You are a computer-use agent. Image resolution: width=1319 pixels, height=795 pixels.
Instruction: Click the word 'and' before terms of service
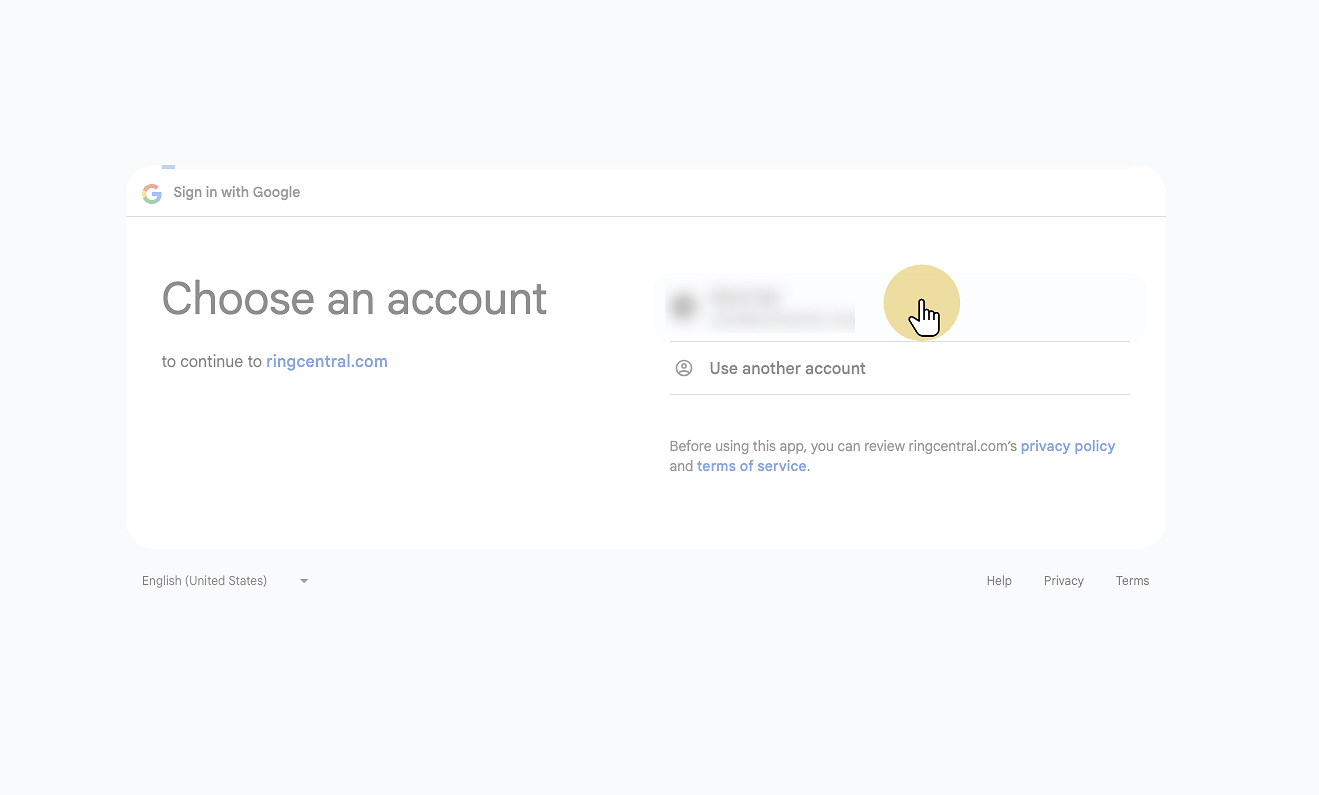681,466
